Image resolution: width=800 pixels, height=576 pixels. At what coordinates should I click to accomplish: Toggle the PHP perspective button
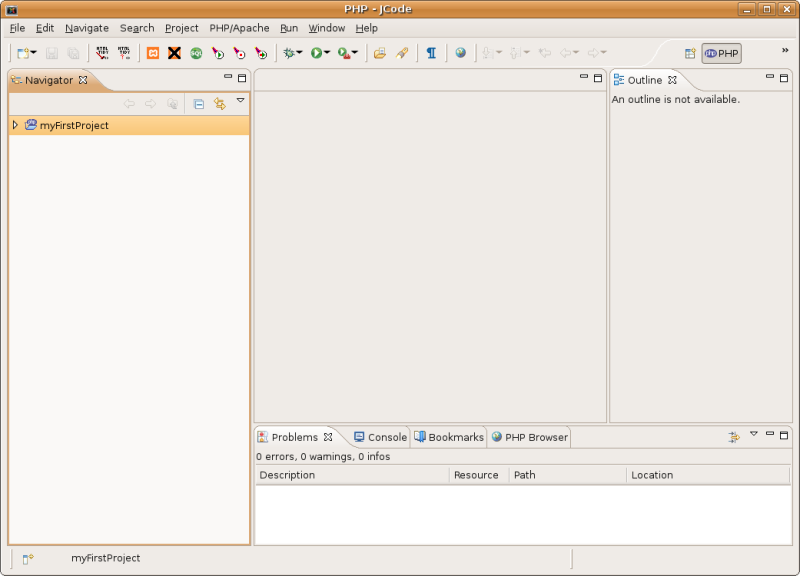[x=722, y=53]
